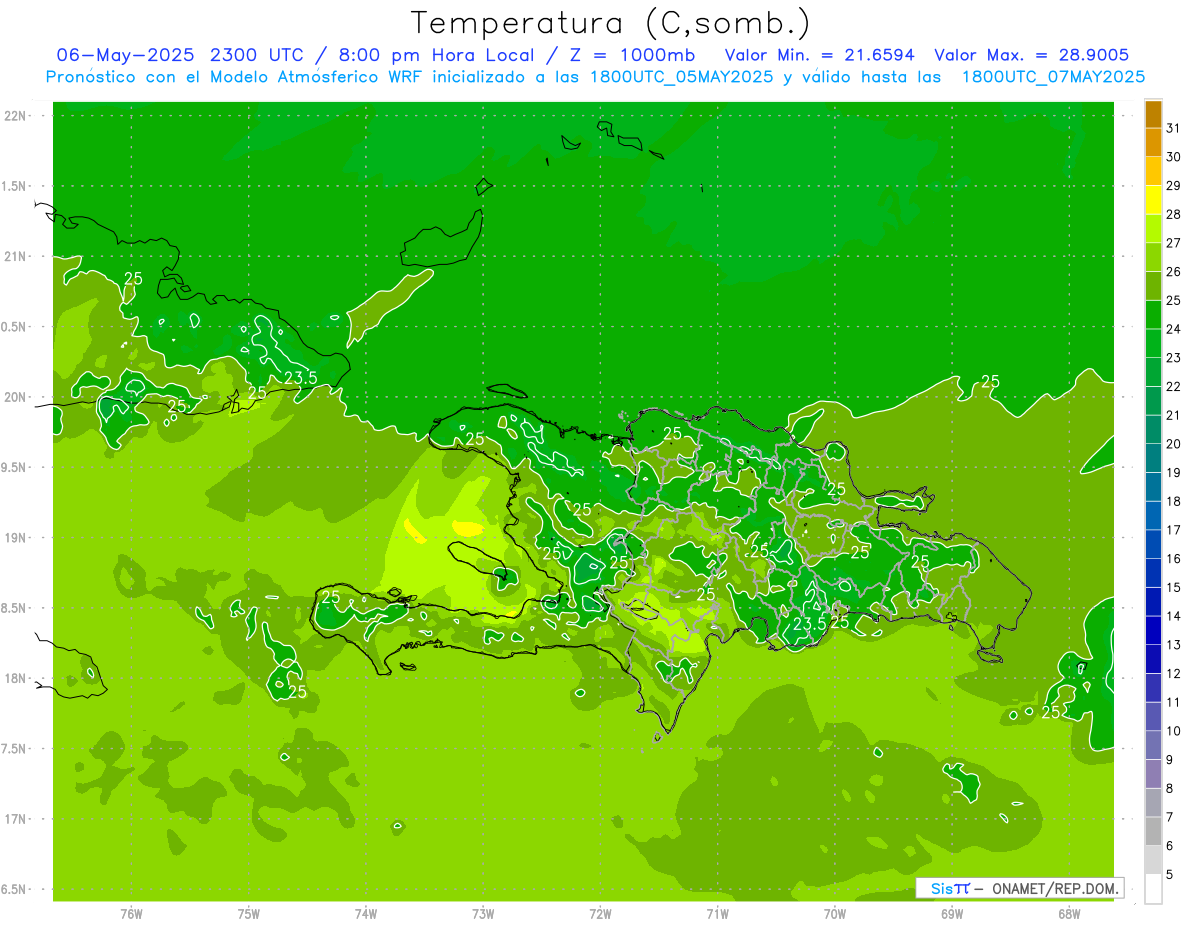Pick the yellow swatch between colorbar labels 28 and 29
This screenshot has width=1200, height=927.
coord(1153,200)
